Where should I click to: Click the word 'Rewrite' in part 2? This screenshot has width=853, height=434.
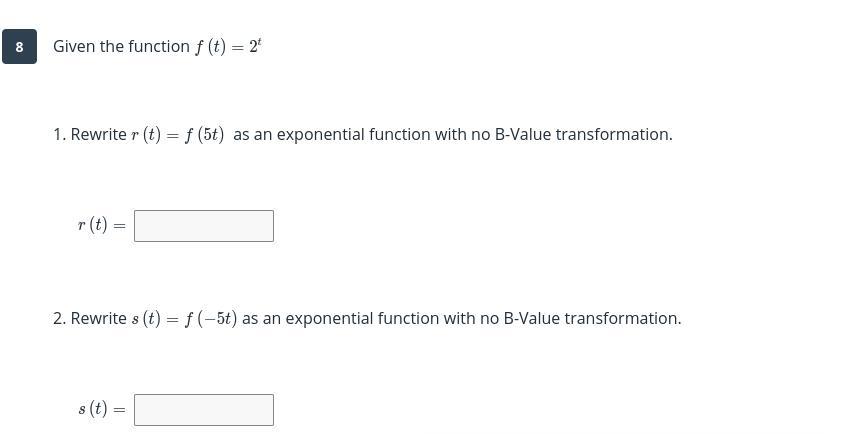click(98, 319)
